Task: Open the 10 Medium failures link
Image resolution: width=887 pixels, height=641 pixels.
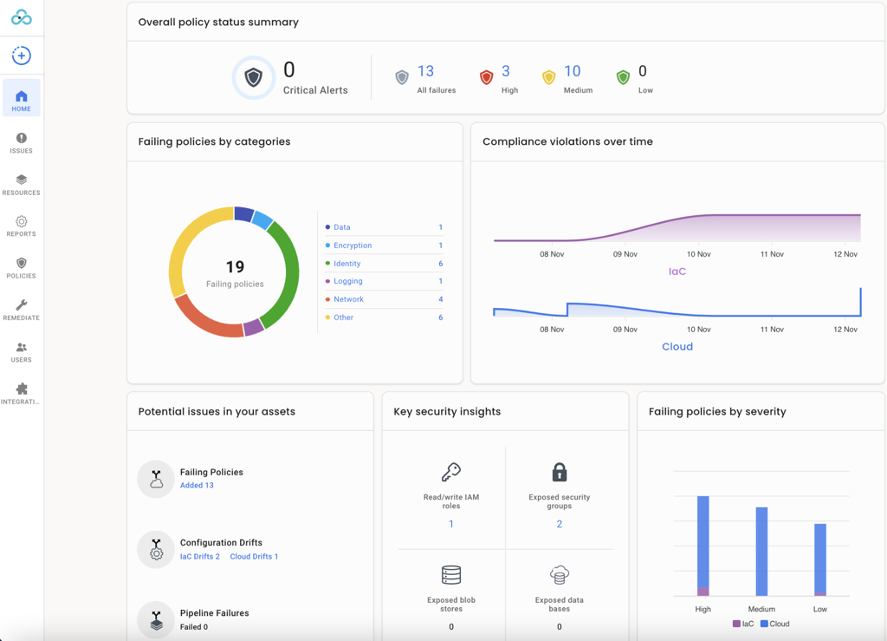Action: 572,72
